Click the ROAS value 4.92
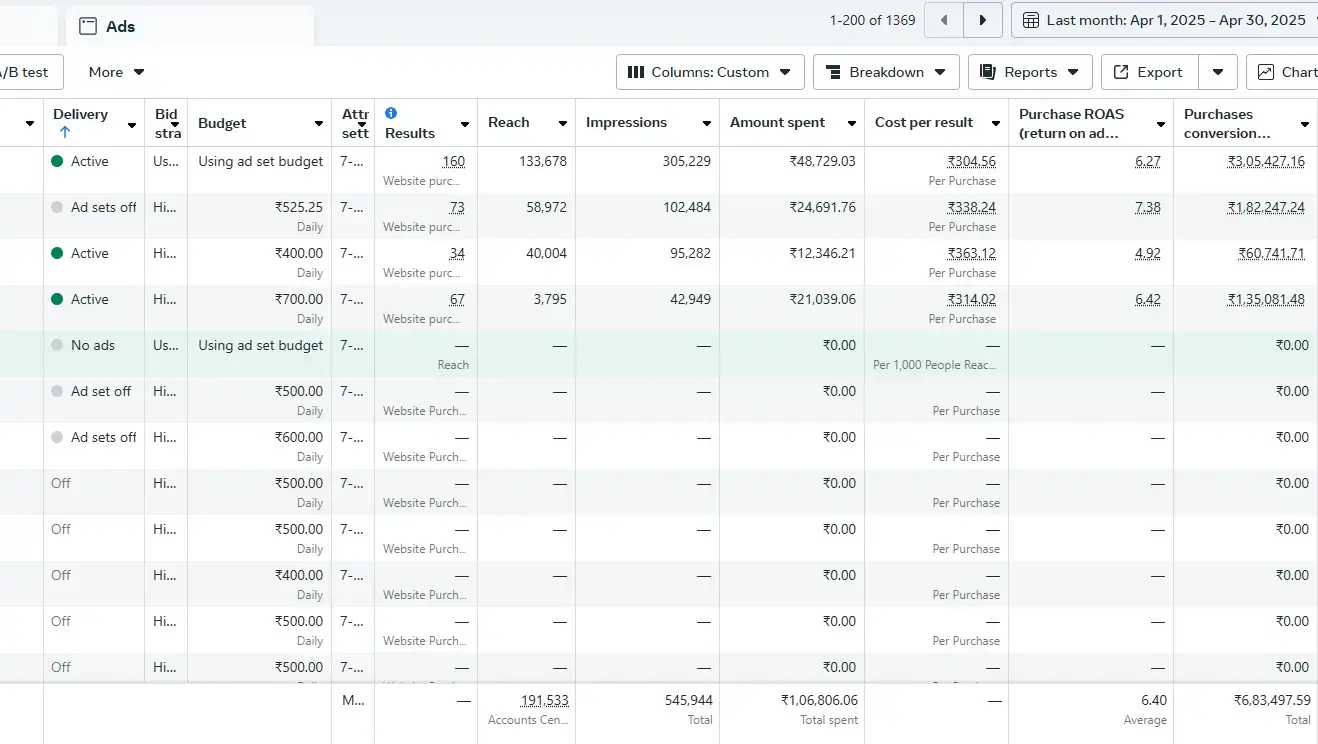 [x=1148, y=253]
